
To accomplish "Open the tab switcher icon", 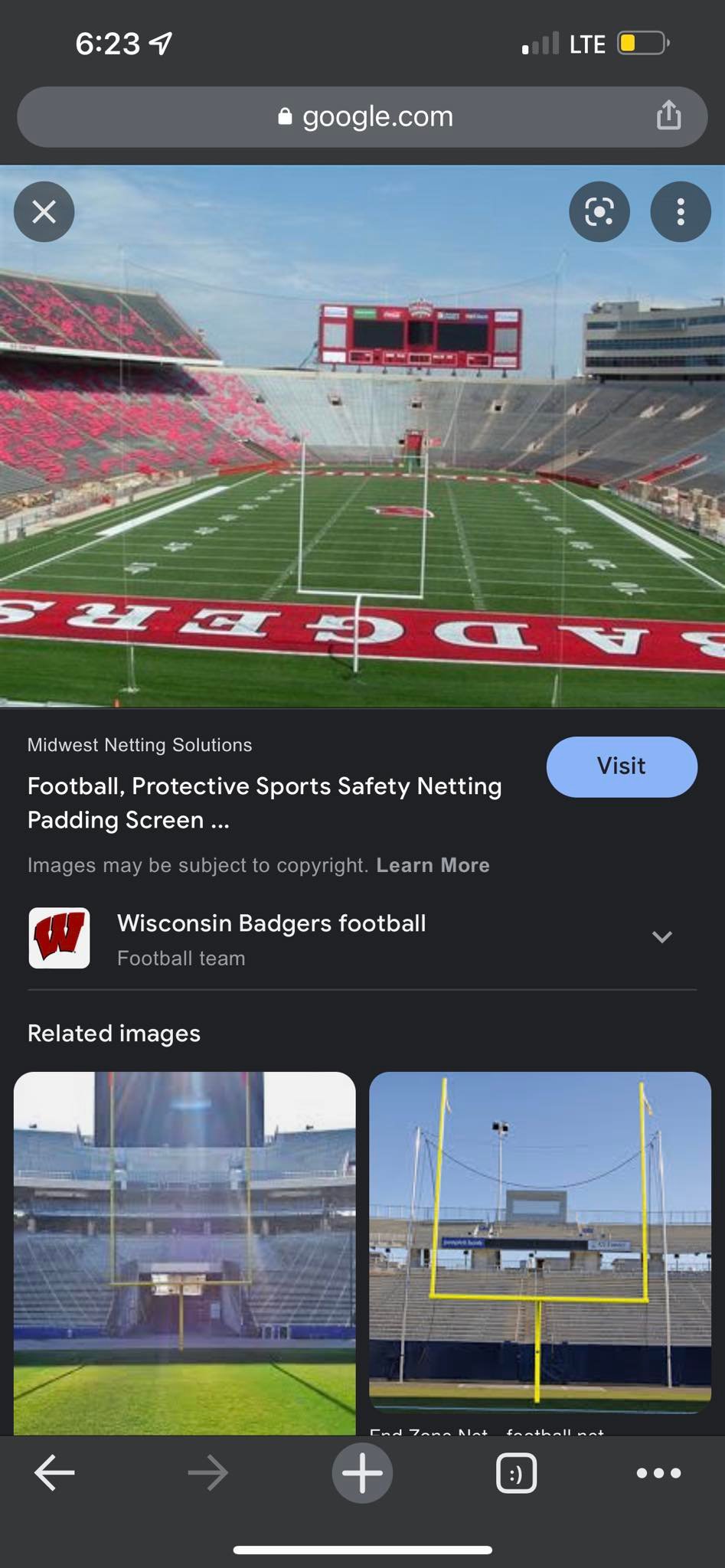I will click(x=517, y=1473).
